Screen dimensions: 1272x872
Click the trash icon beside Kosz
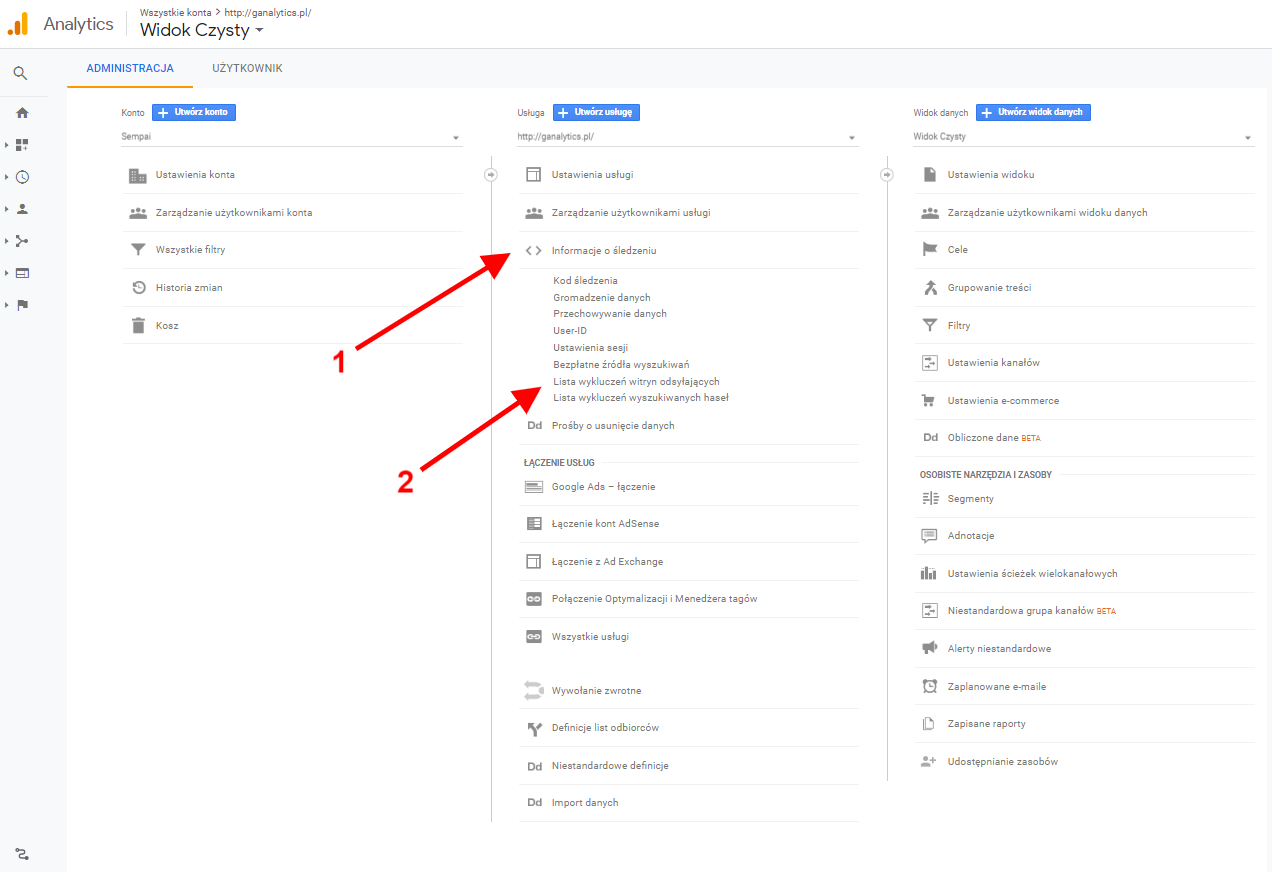(x=138, y=325)
